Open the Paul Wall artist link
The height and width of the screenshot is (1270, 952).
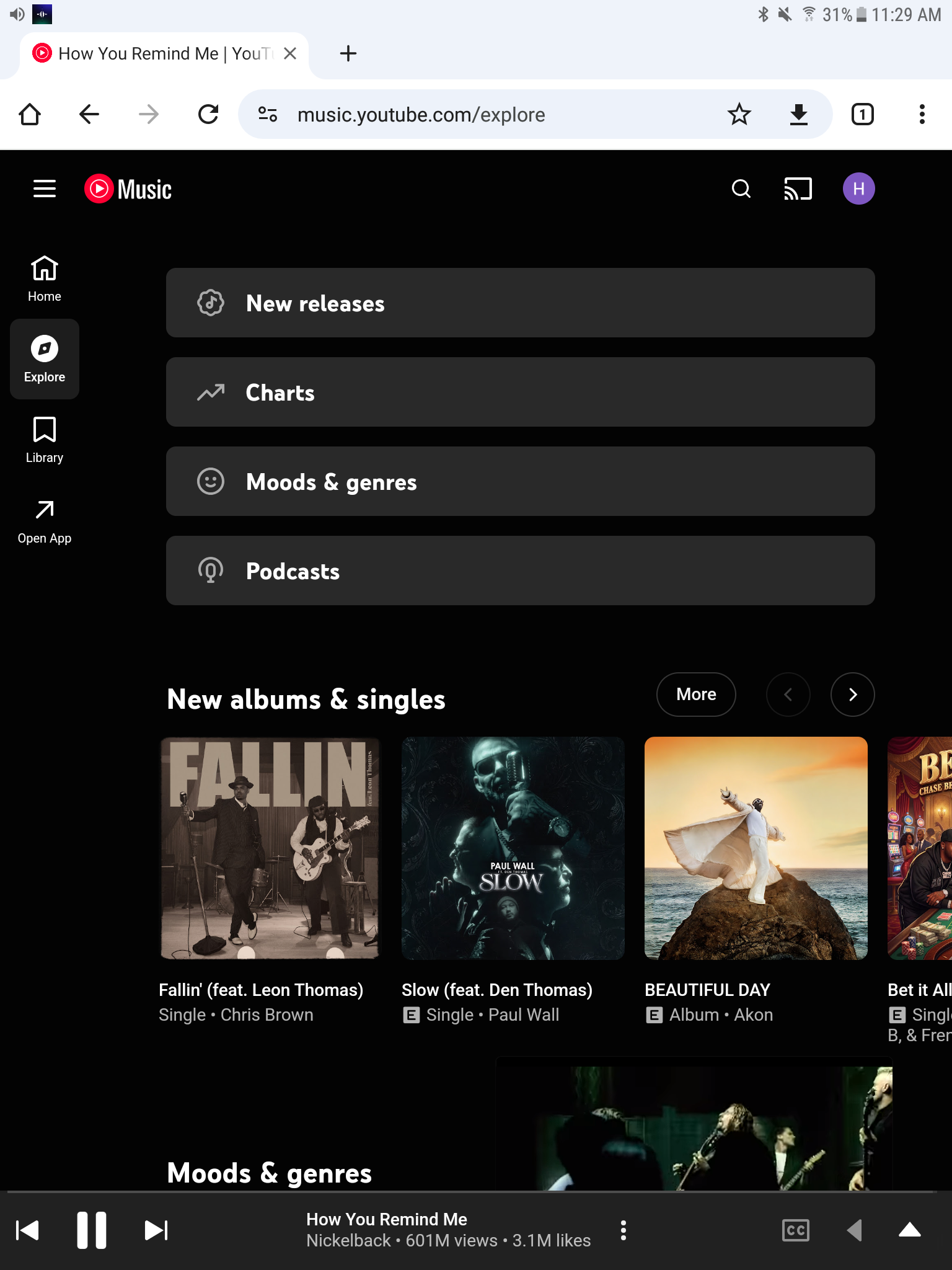pyautogui.click(x=524, y=1015)
